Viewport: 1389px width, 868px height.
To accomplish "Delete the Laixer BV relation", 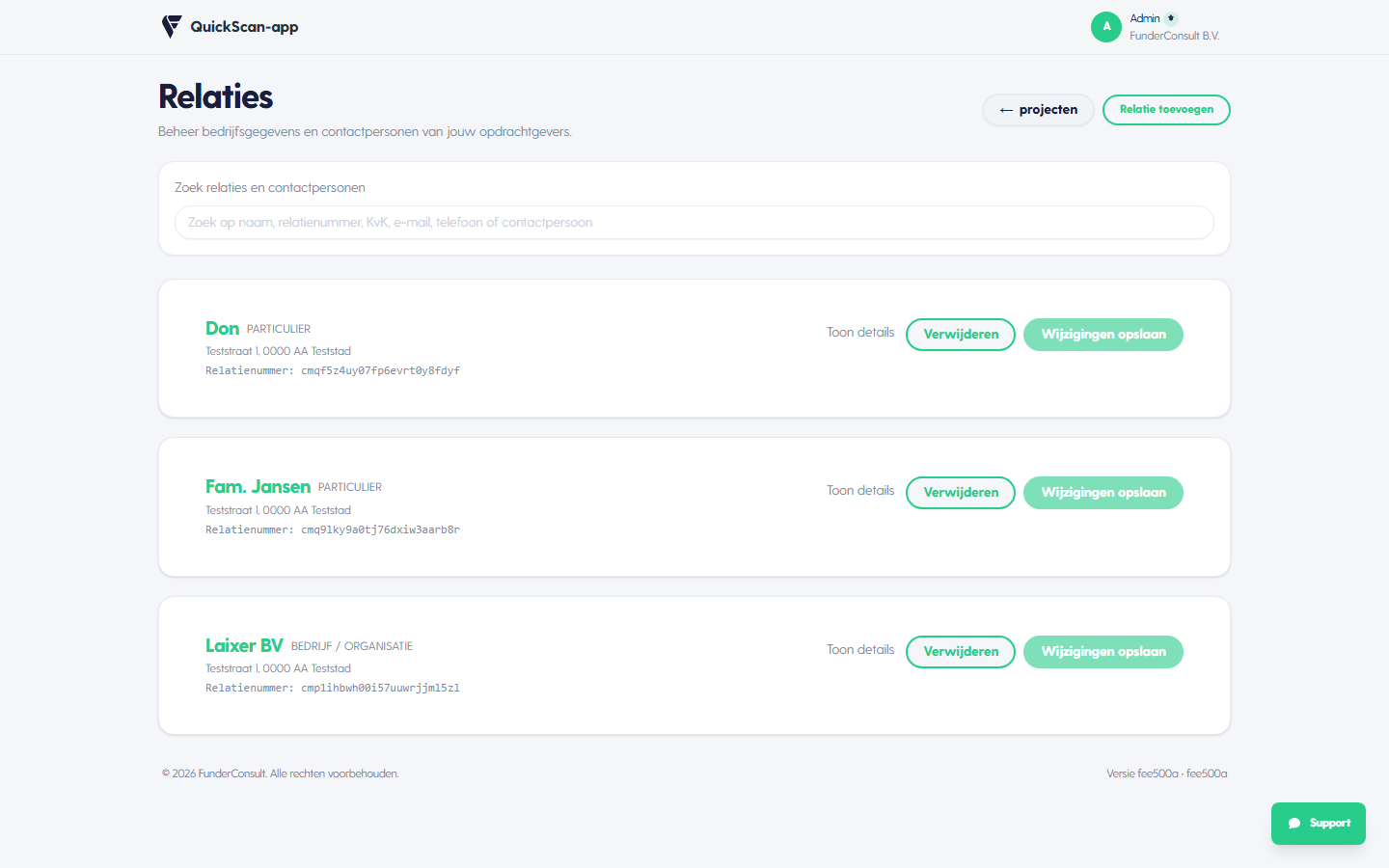I will click(x=961, y=652).
